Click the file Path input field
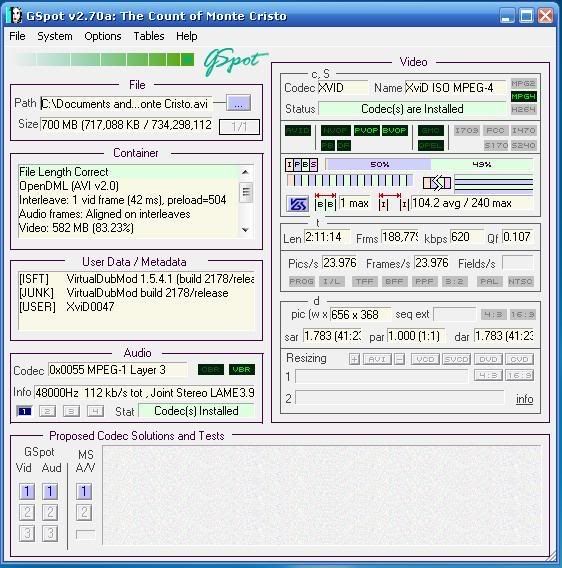The image size is (562, 568). coord(126,104)
